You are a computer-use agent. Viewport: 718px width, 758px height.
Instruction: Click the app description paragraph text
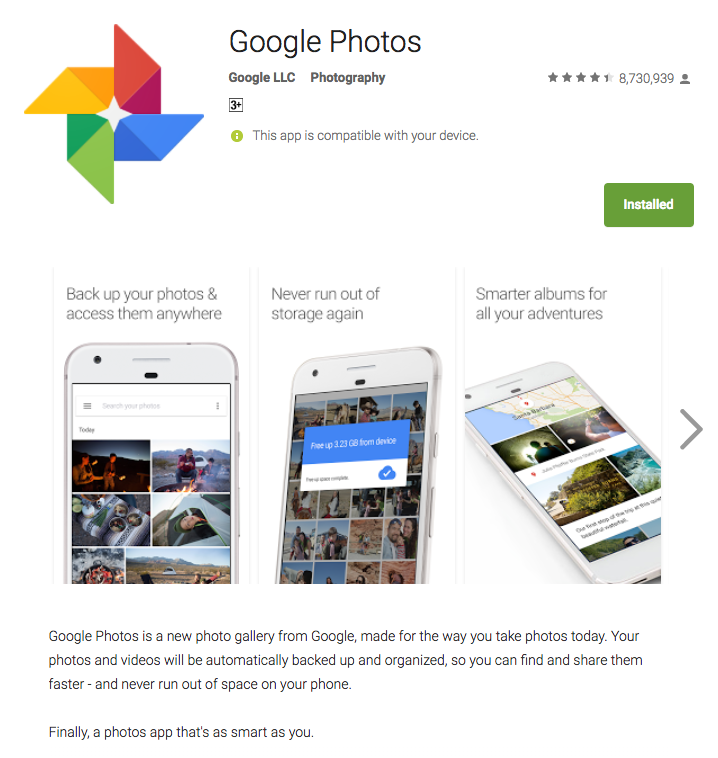(345, 660)
